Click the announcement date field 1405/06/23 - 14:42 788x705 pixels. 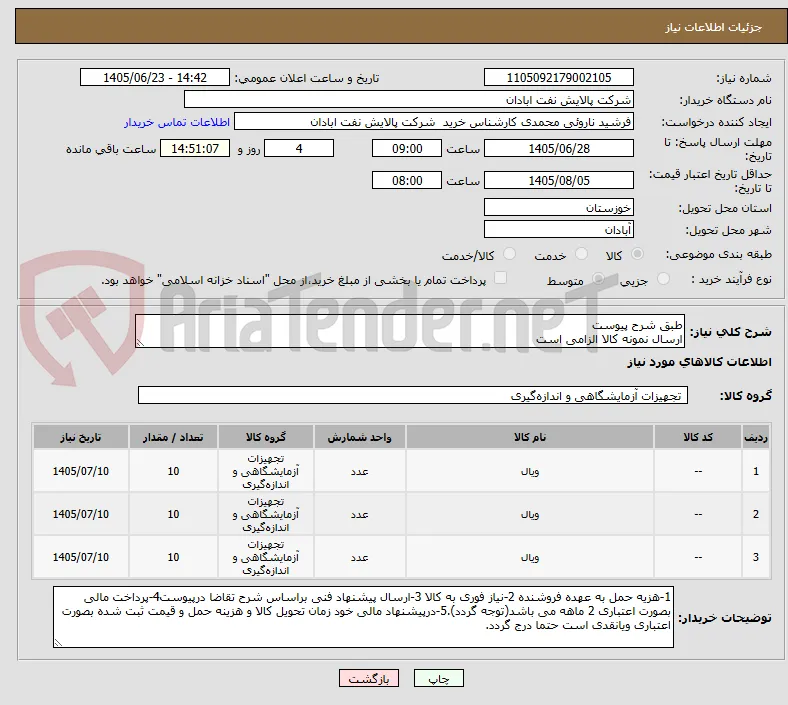tap(155, 77)
